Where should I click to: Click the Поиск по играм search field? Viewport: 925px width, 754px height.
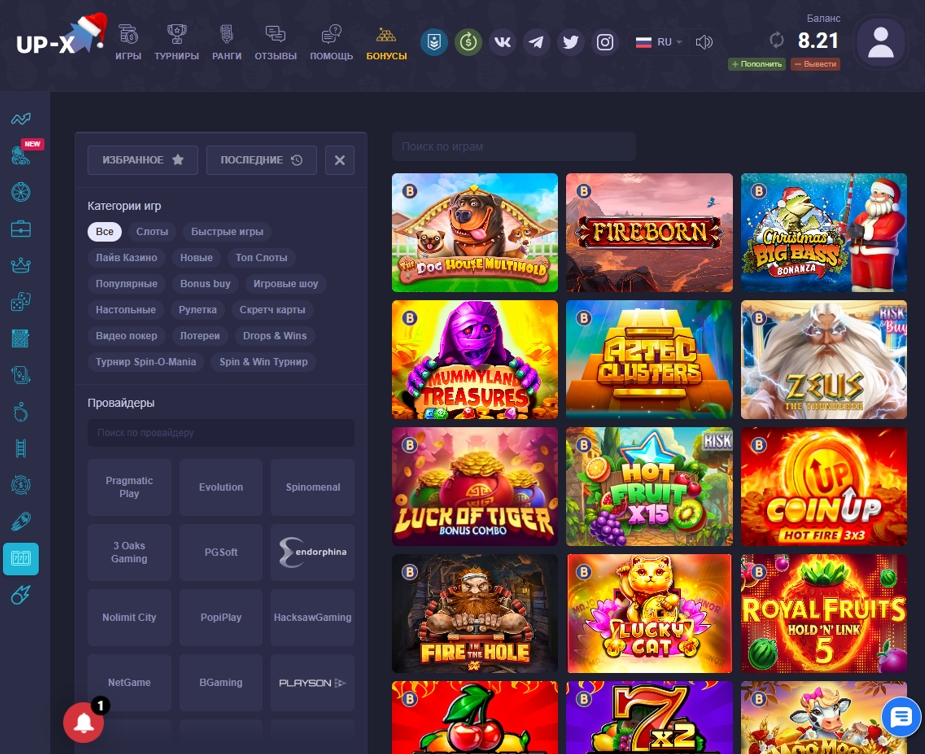pos(514,146)
